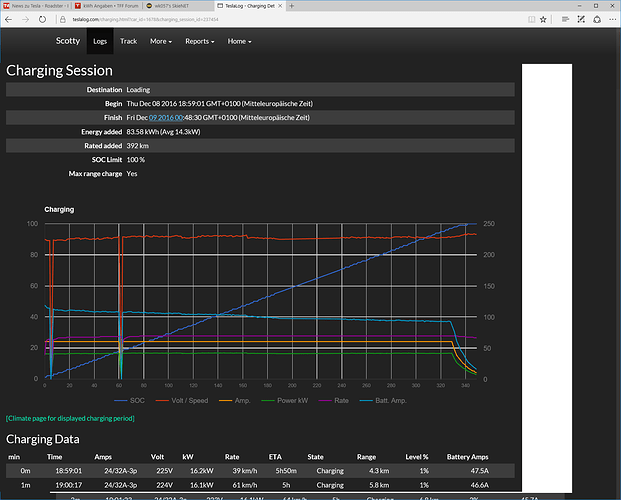Open the Hub lines icon
621x500 pixels.
(565, 19)
